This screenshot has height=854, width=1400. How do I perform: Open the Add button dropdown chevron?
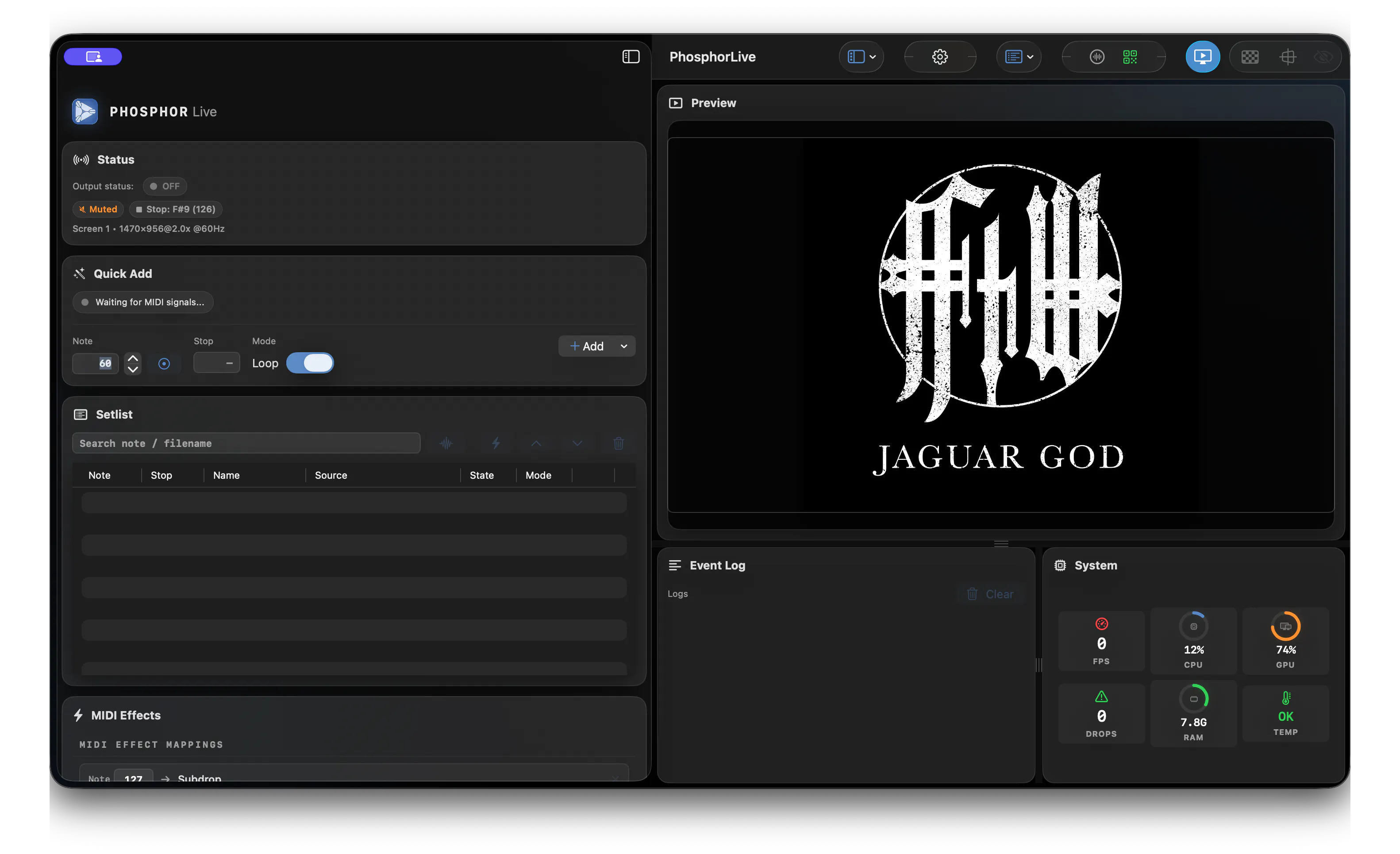click(624, 346)
